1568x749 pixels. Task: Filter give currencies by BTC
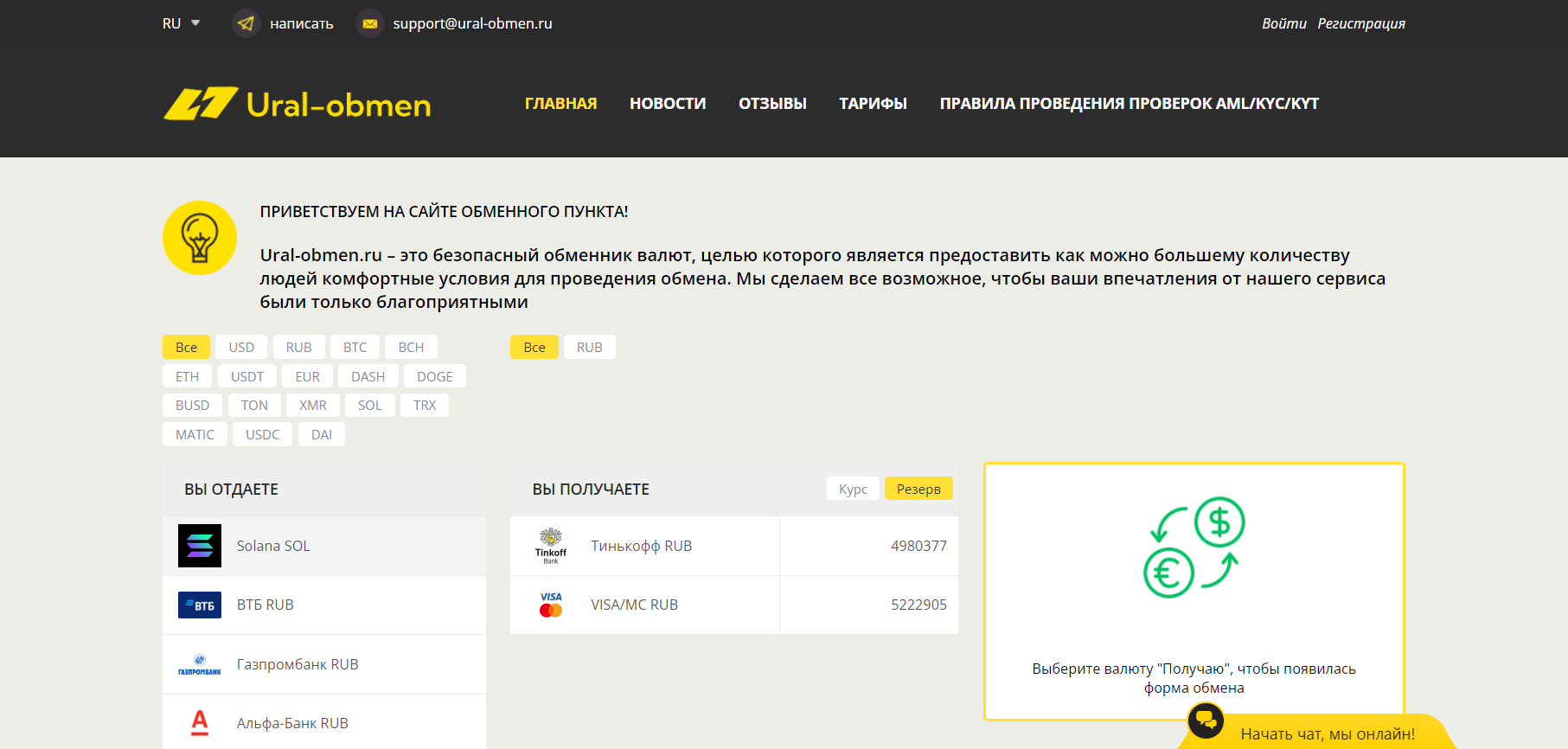355,347
